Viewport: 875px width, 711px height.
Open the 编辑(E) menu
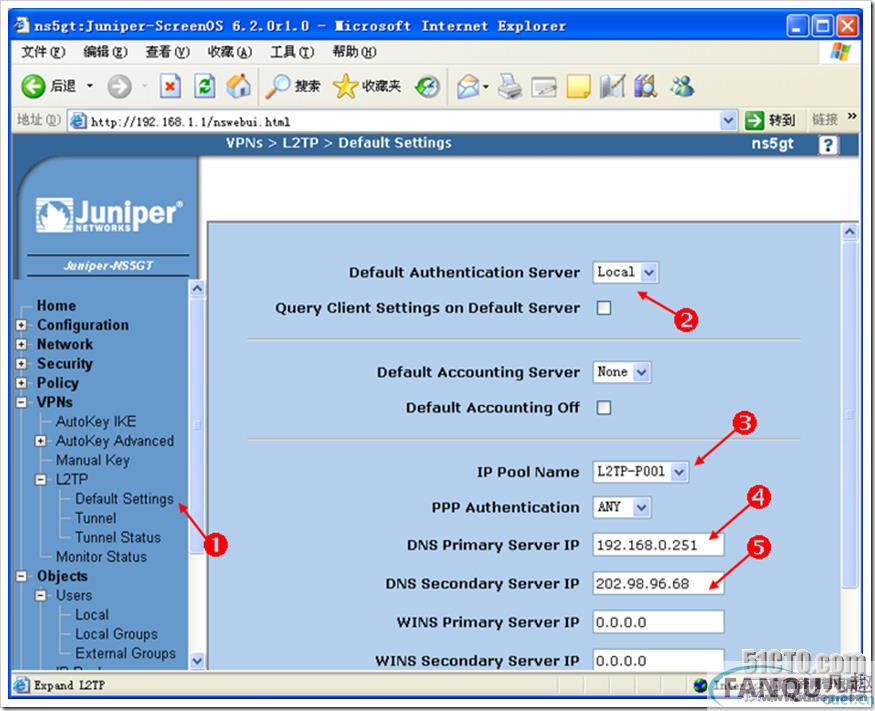click(105, 52)
